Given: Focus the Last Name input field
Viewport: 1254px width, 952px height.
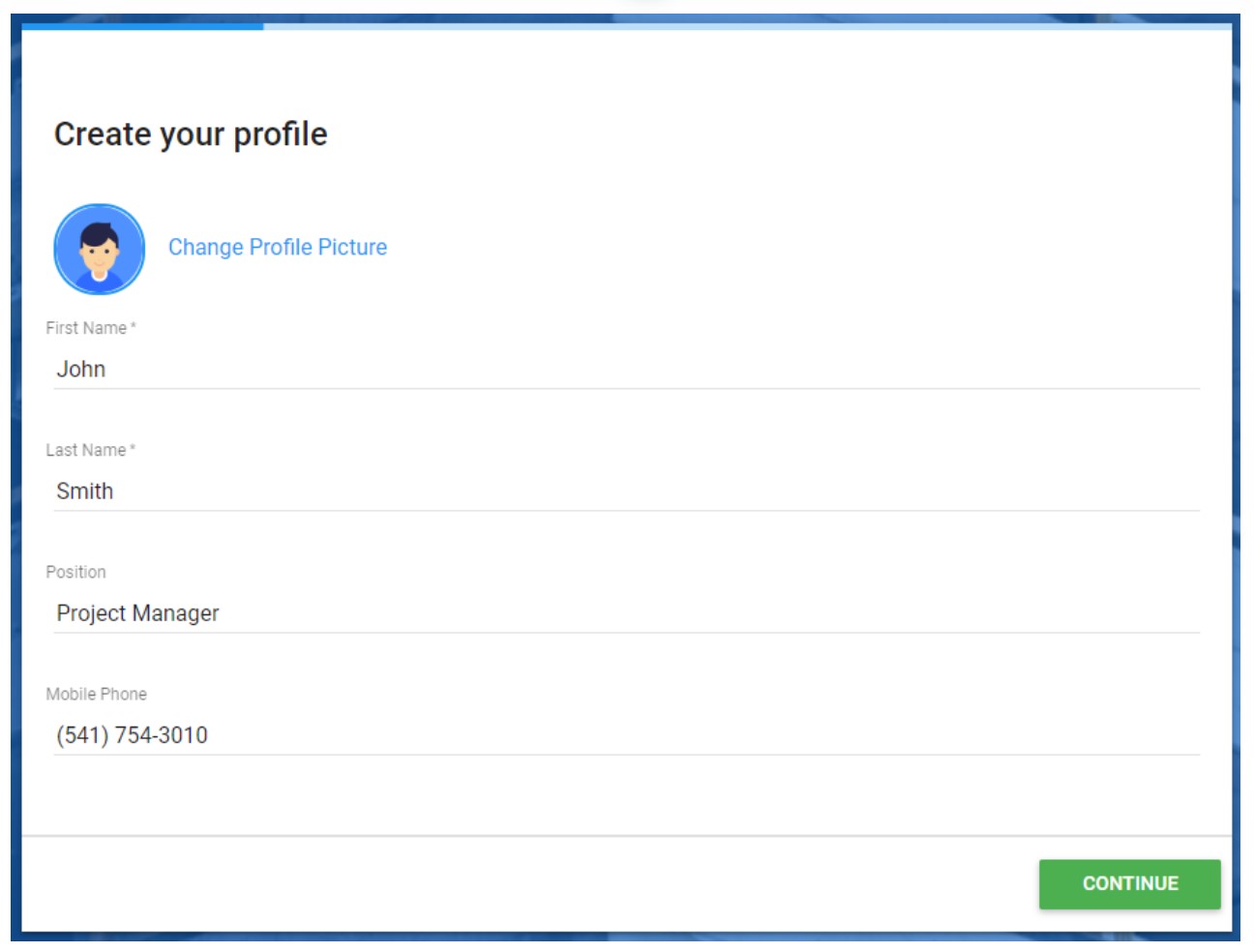Looking at the screenshot, I should tap(627, 491).
